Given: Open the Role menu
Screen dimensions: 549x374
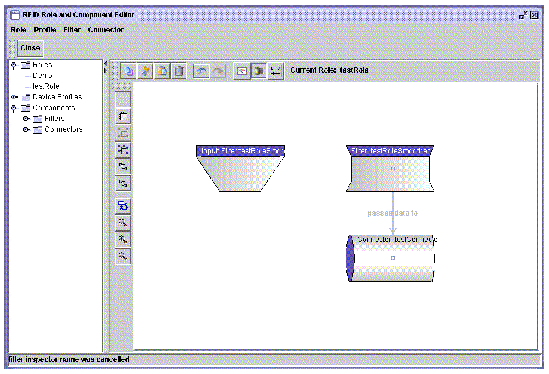Looking at the screenshot, I should (x=18, y=30).
